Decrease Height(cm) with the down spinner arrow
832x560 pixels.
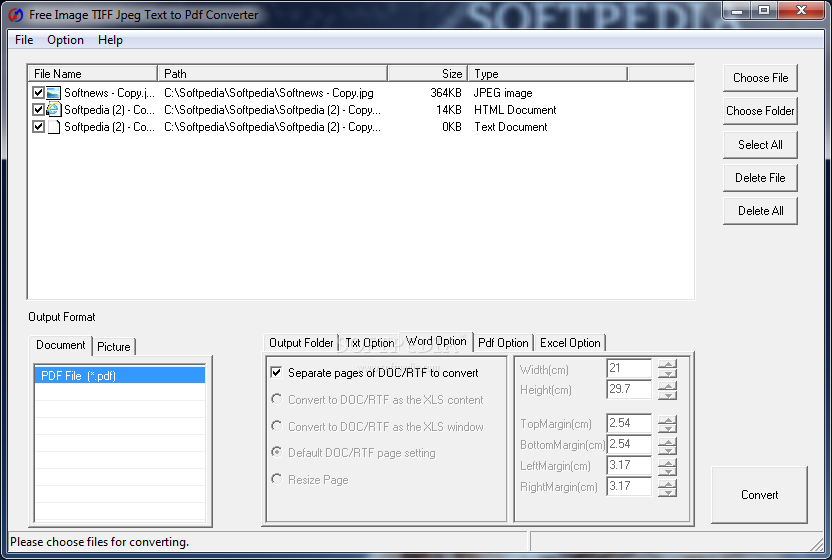(x=667, y=394)
